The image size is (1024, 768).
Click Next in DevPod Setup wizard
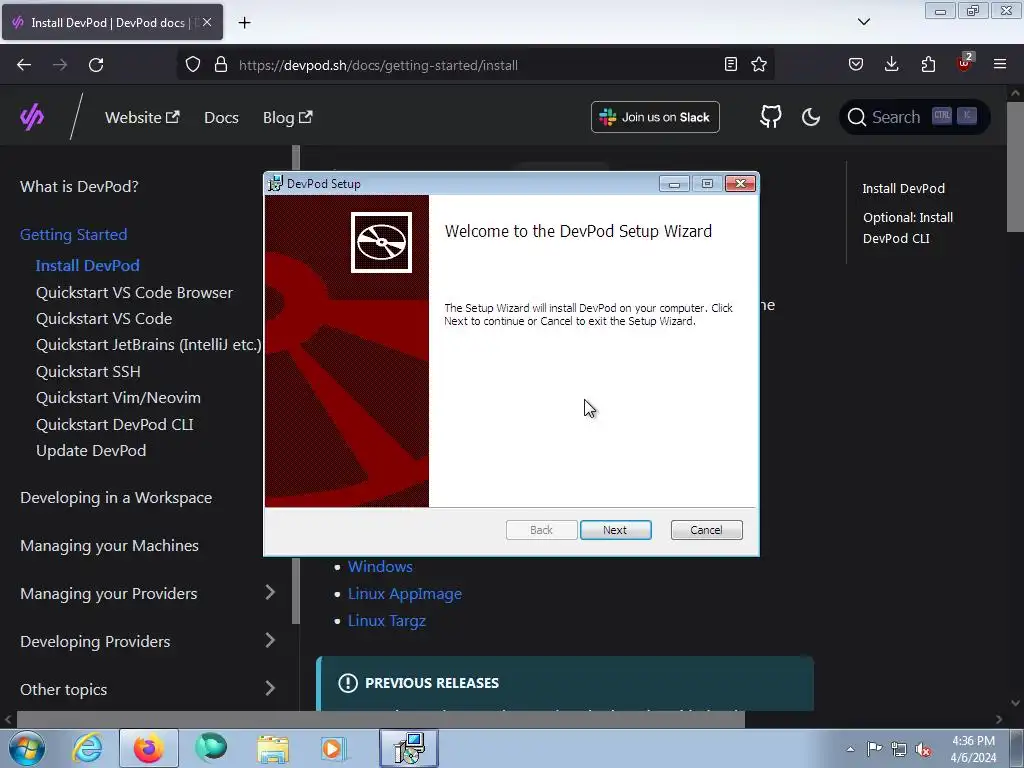click(615, 530)
